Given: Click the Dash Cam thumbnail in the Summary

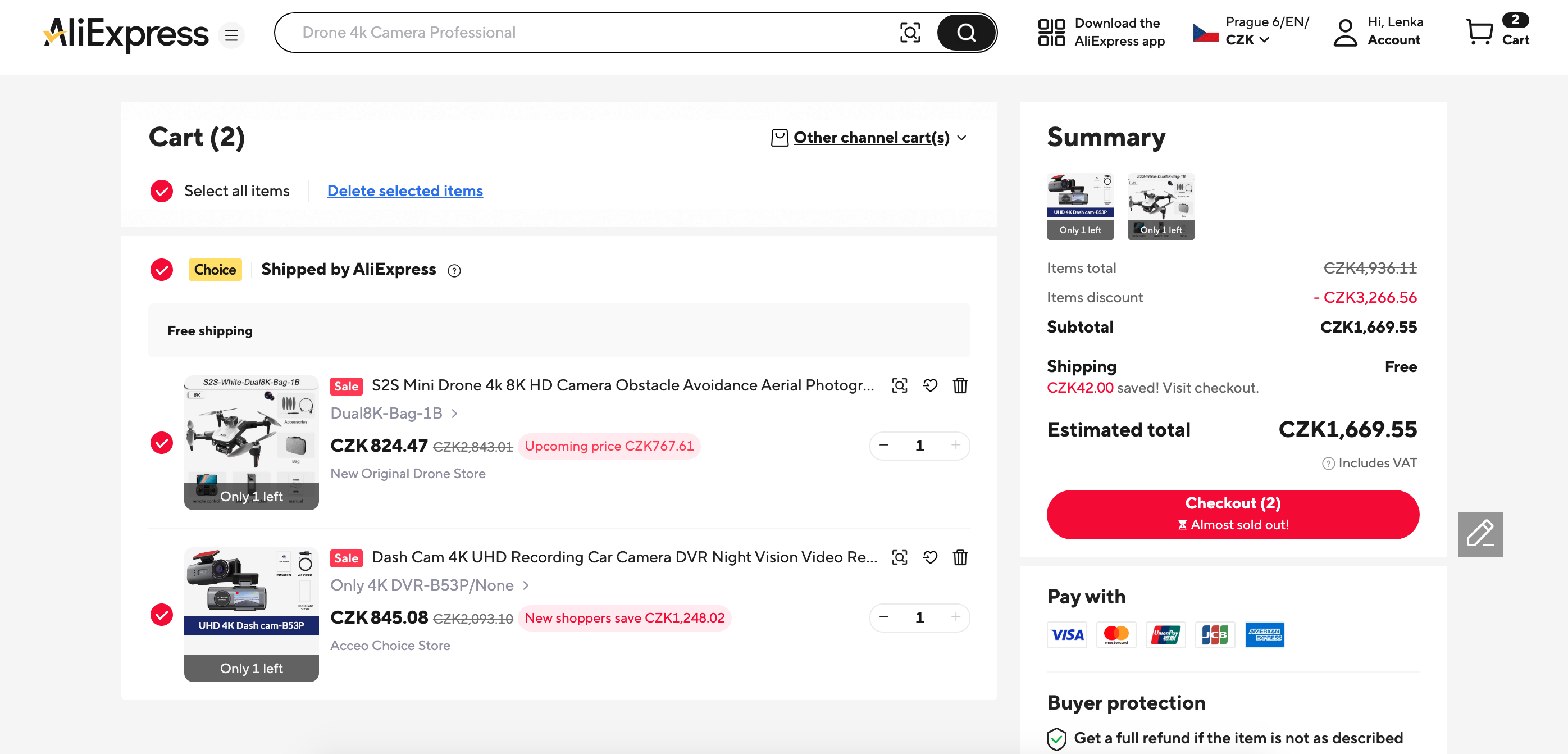Looking at the screenshot, I should 1080,206.
